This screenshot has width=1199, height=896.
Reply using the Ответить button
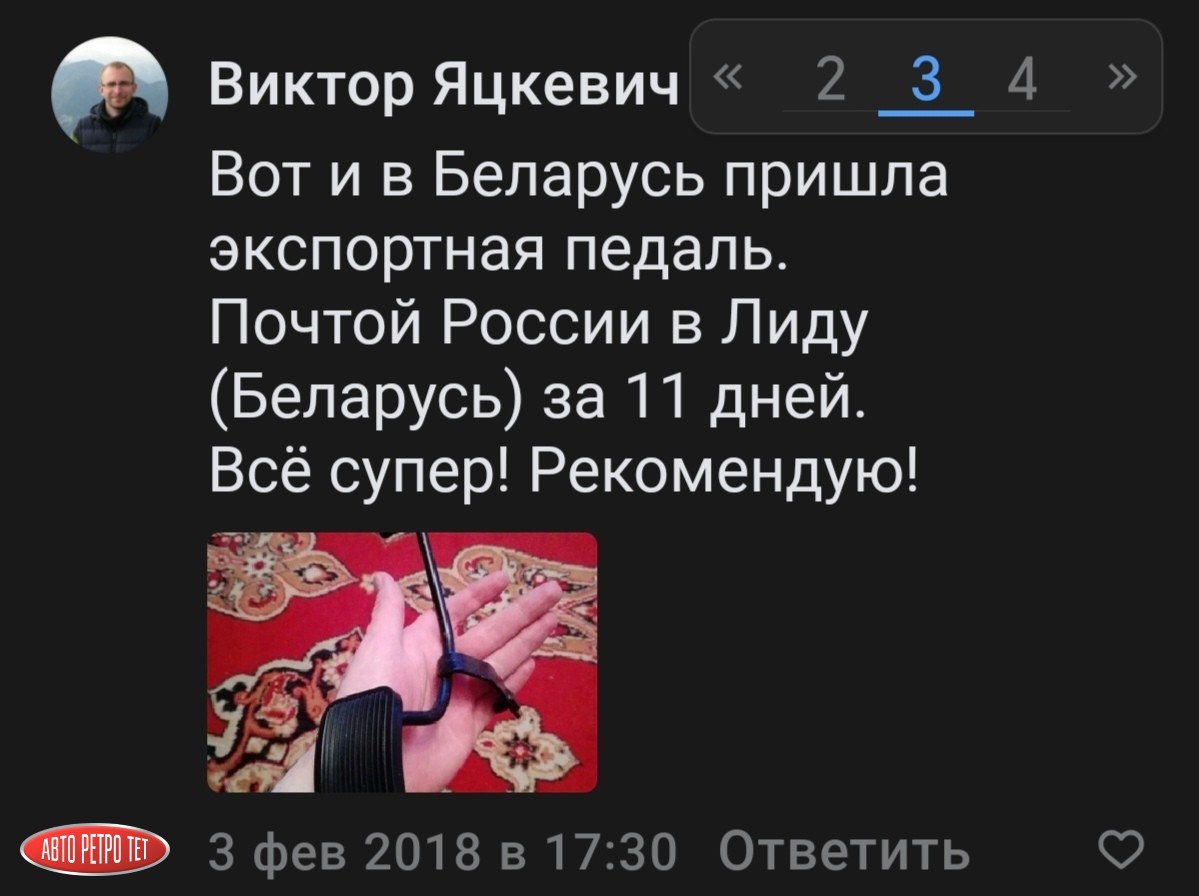coord(844,851)
